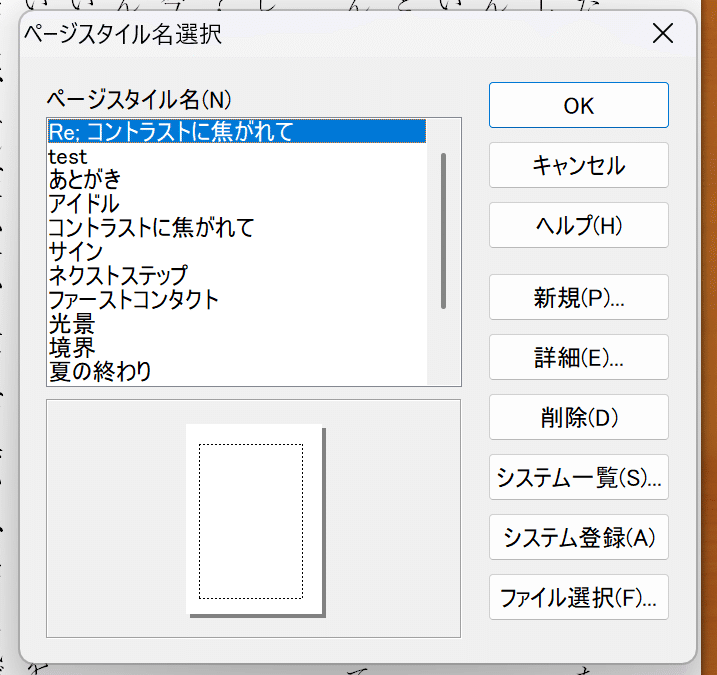717x675 pixels.
Task: Open システム一覧(S)... list
Action: point(578,477)
